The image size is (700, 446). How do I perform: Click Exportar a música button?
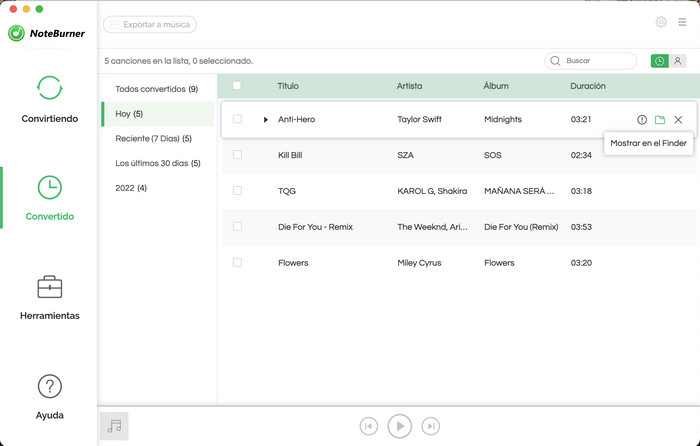(150, 25)
